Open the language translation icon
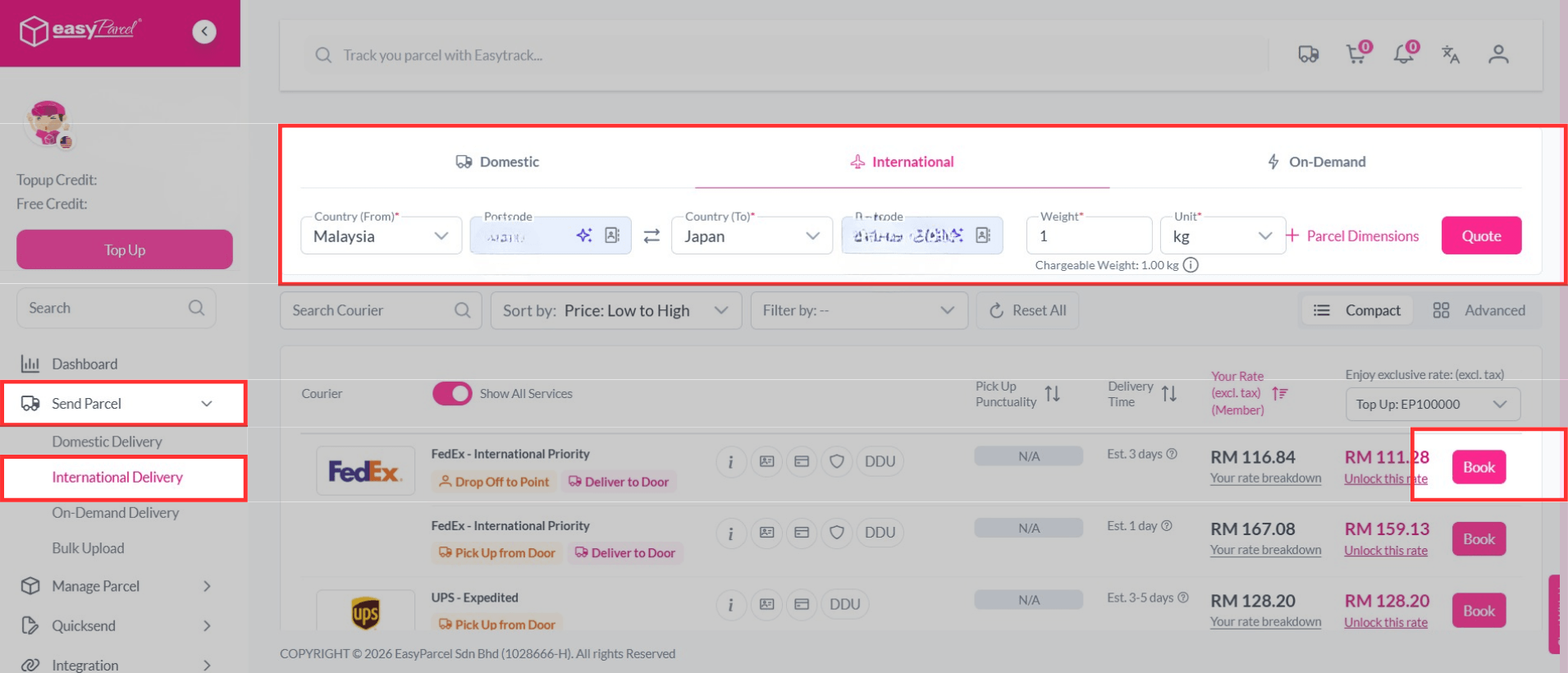Viewport: 1568px width, 673px height. point(1451,55)
